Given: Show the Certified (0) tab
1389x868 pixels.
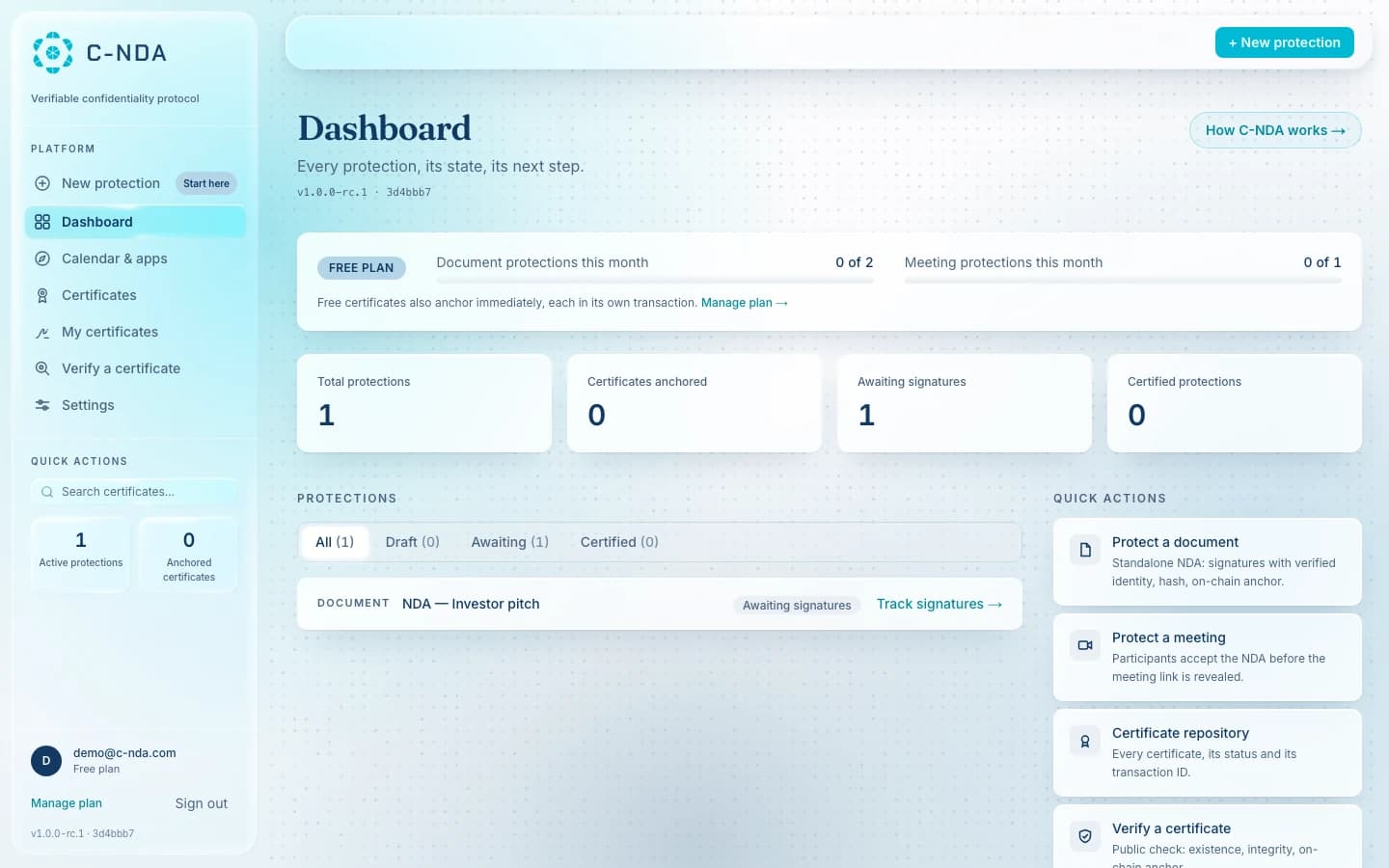Looking at the screenshot, I should click(619, 542).
